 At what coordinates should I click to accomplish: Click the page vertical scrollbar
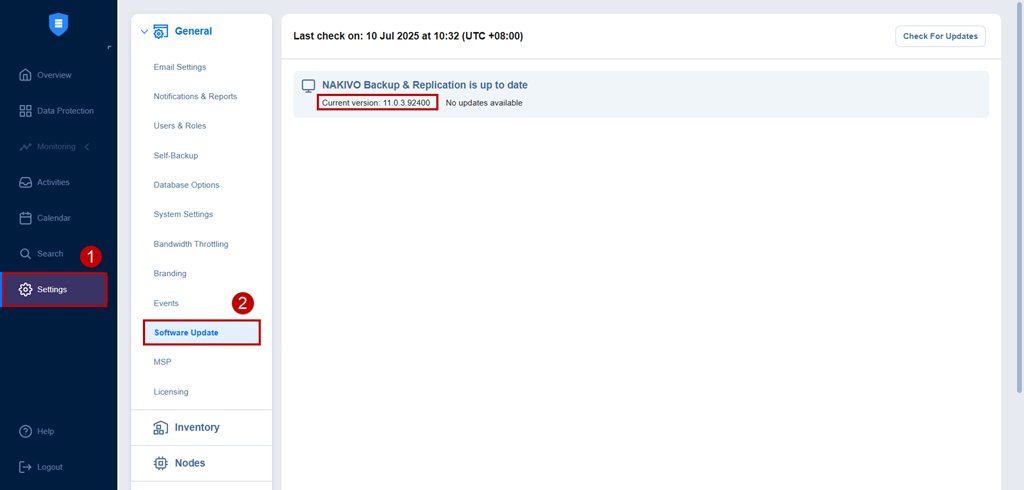[1020, 196]
